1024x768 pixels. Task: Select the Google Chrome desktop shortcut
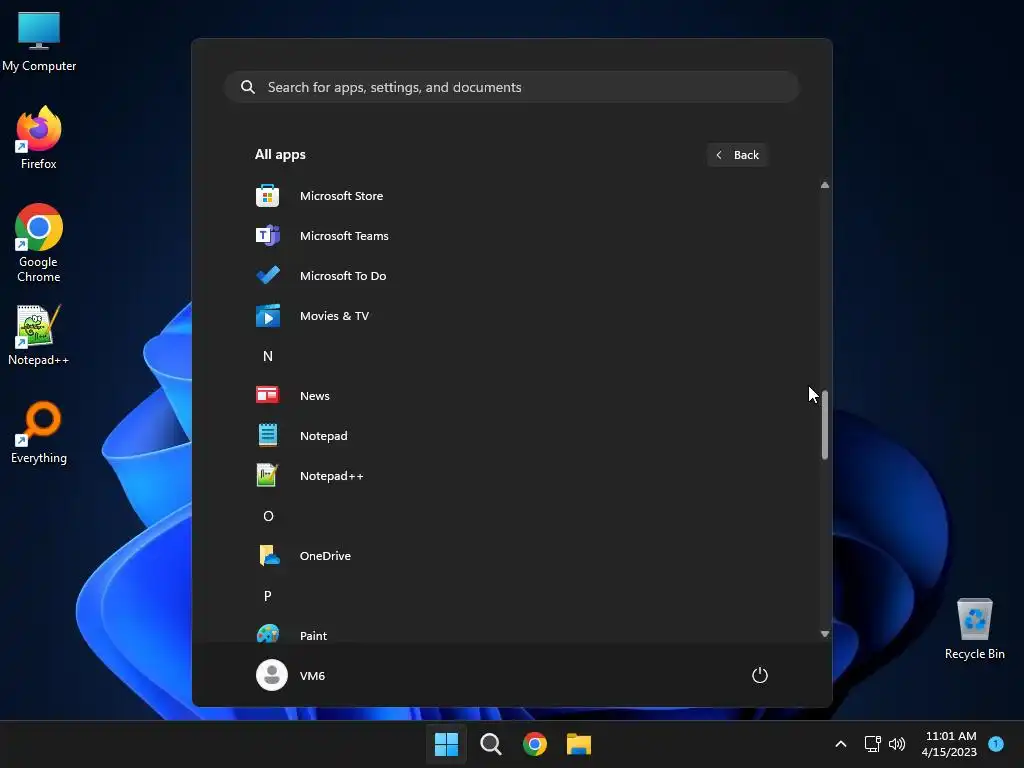pyautogui.click(x=39, y=243)
